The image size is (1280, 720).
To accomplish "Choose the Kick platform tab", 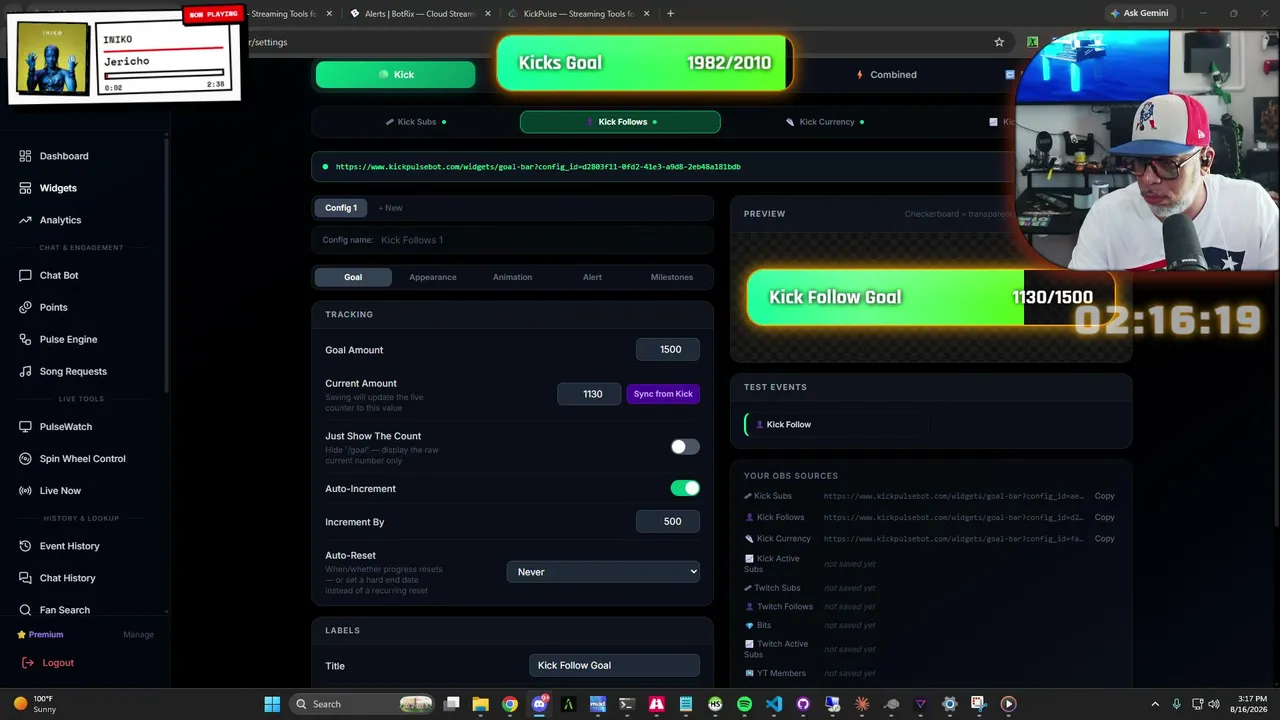I will tap(396, 75).
